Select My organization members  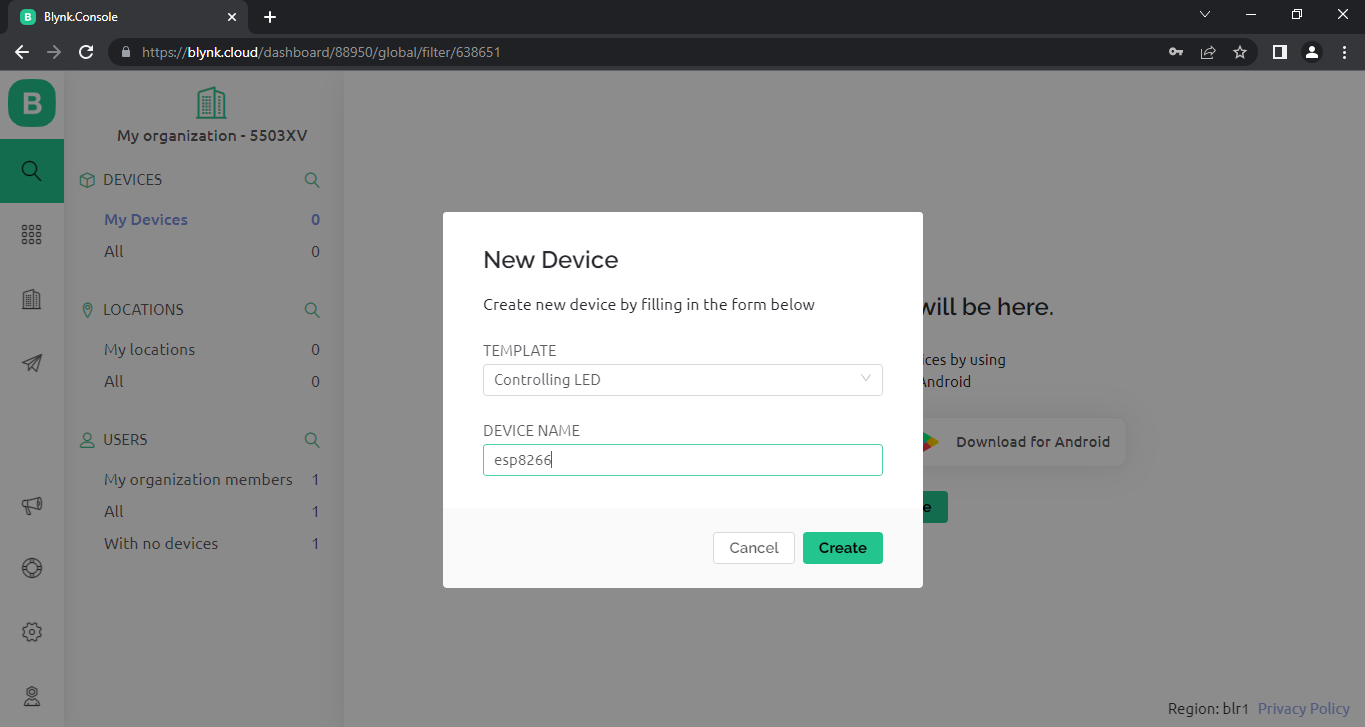[x=198, y=480]
